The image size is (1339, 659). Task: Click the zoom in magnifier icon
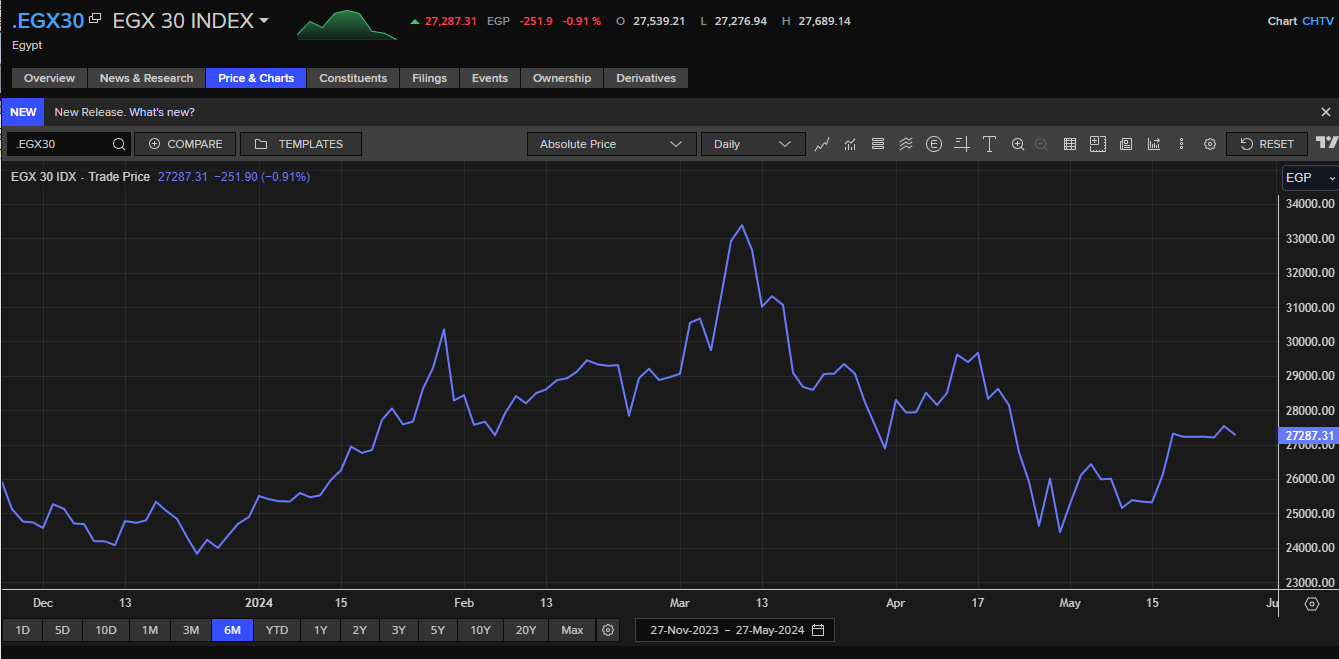[x=1018, y=144]
